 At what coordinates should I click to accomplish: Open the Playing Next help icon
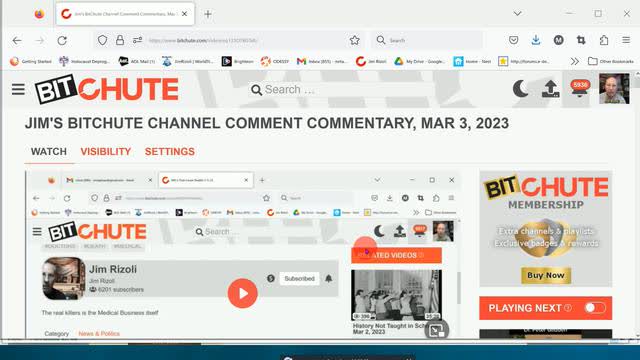(568, 308)
